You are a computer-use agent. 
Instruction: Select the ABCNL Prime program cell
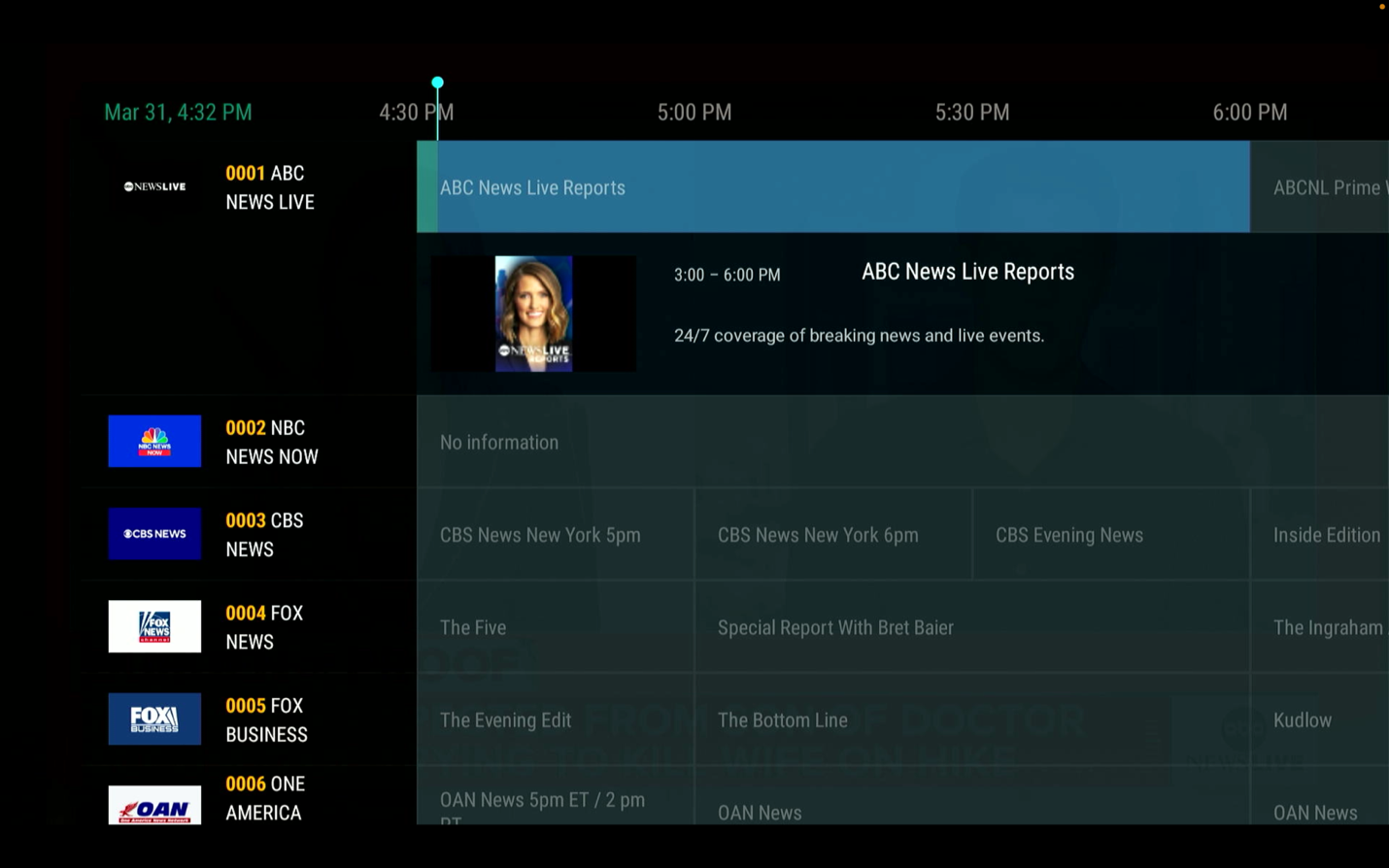(x=1320, y=186)
